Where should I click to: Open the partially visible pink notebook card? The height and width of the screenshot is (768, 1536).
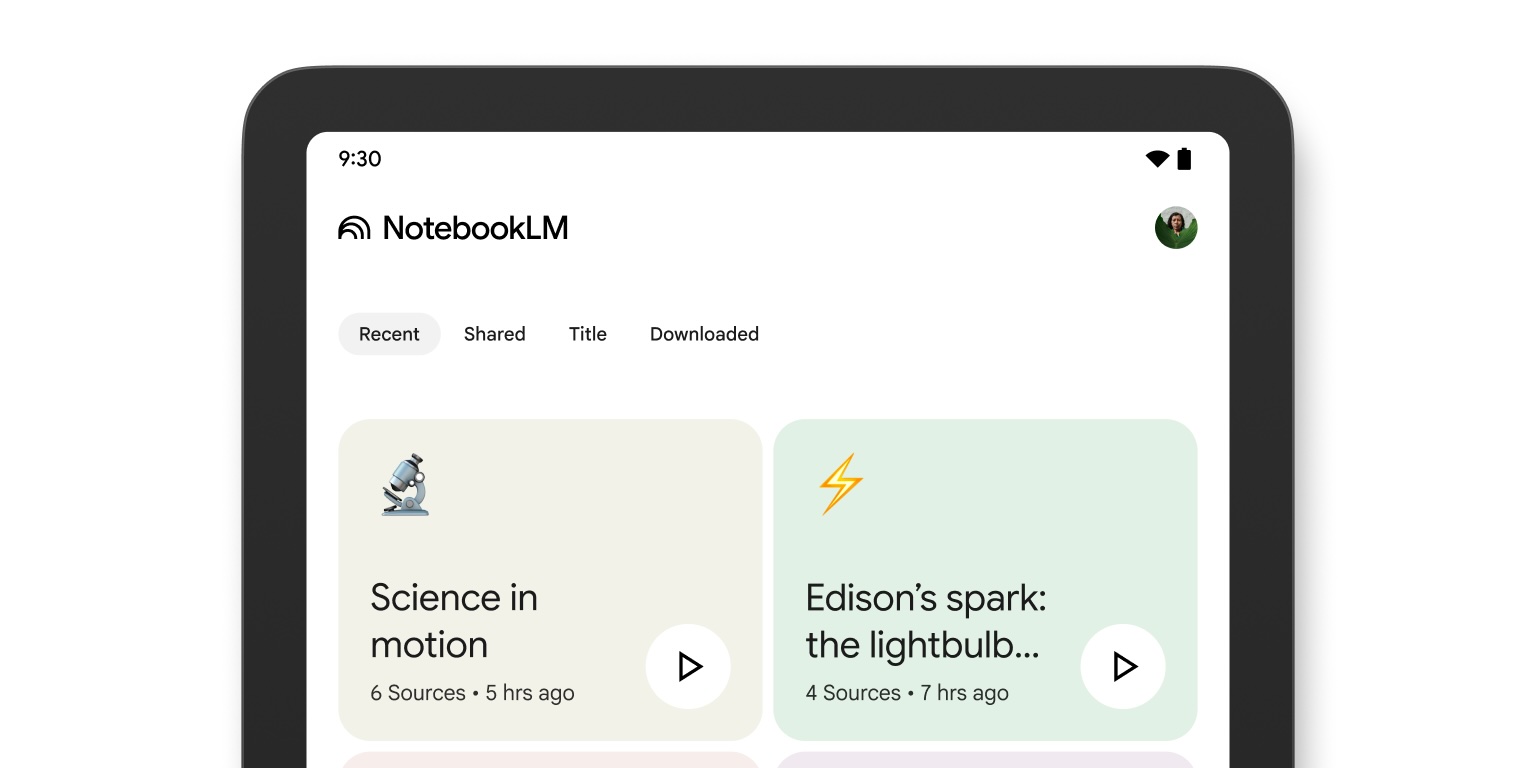pos(550,760)
